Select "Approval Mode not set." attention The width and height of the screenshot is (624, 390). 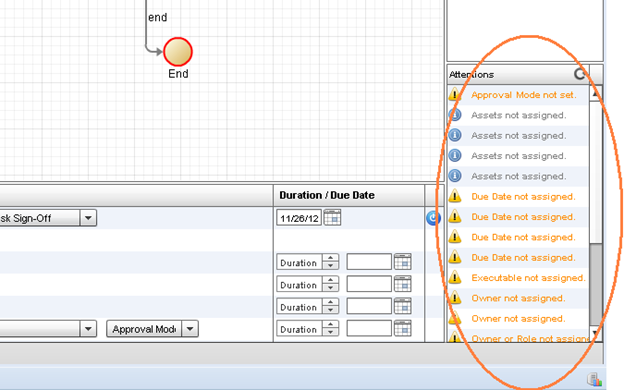click(523, 95)
